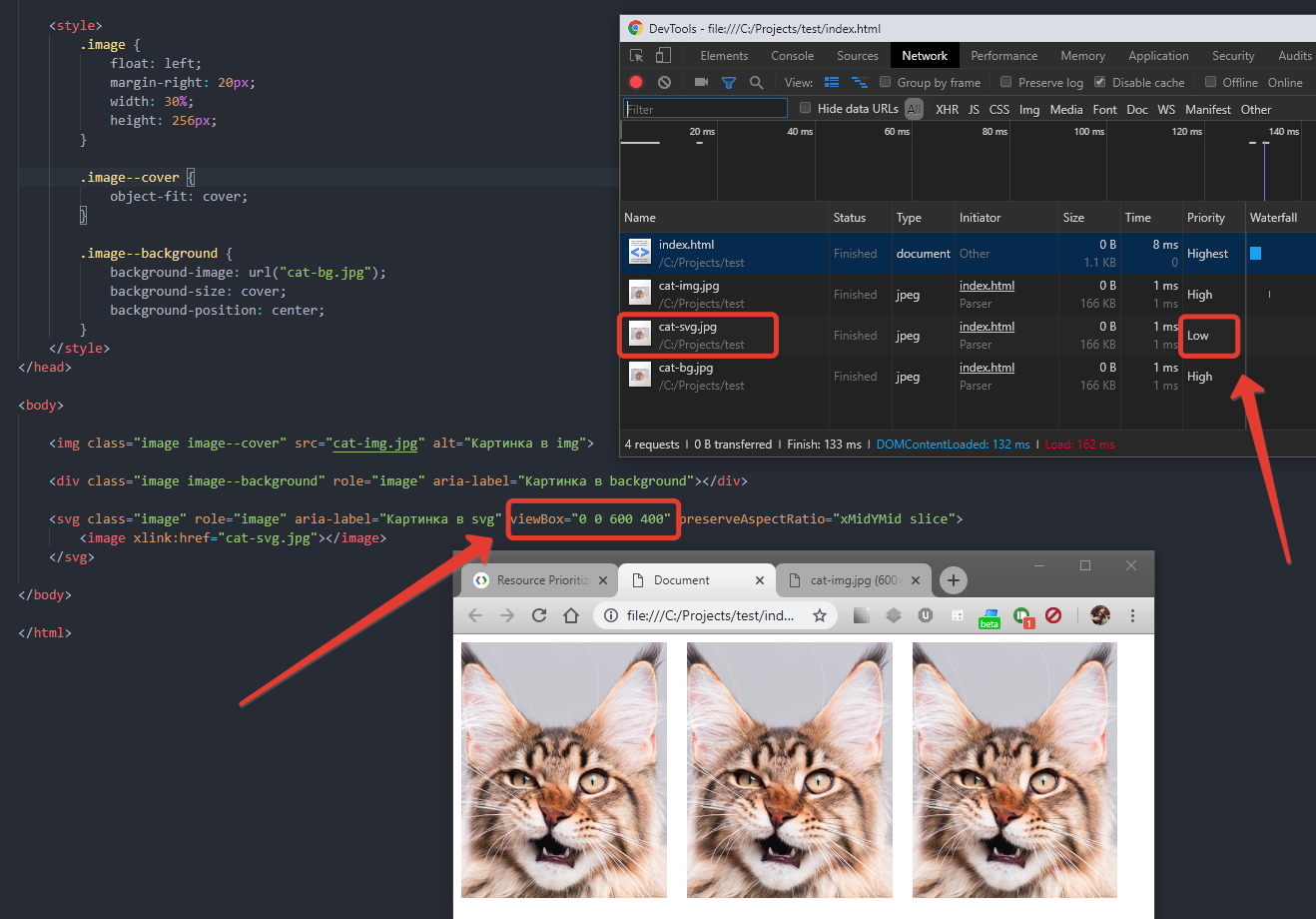1316x919 pixels.
Task: Open the Chrome three-dot menu
Action: (x=1132, y=615)
